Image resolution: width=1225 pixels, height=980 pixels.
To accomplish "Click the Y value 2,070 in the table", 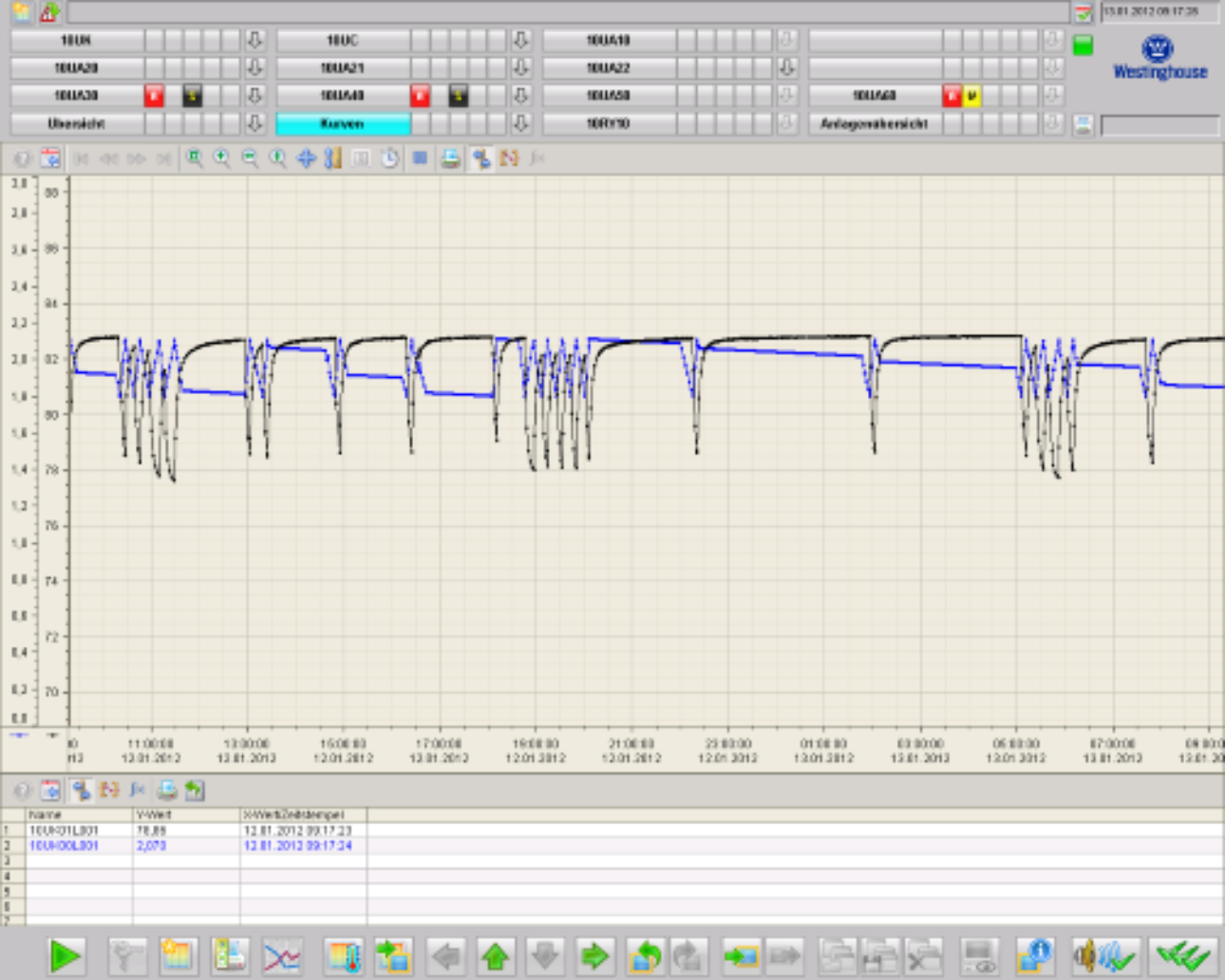I will 151,845.
